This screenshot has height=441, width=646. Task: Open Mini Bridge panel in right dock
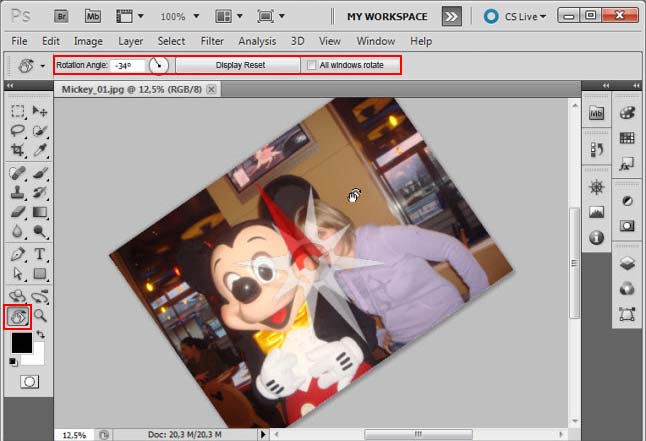pyautogui.click(x=596, y=113)
